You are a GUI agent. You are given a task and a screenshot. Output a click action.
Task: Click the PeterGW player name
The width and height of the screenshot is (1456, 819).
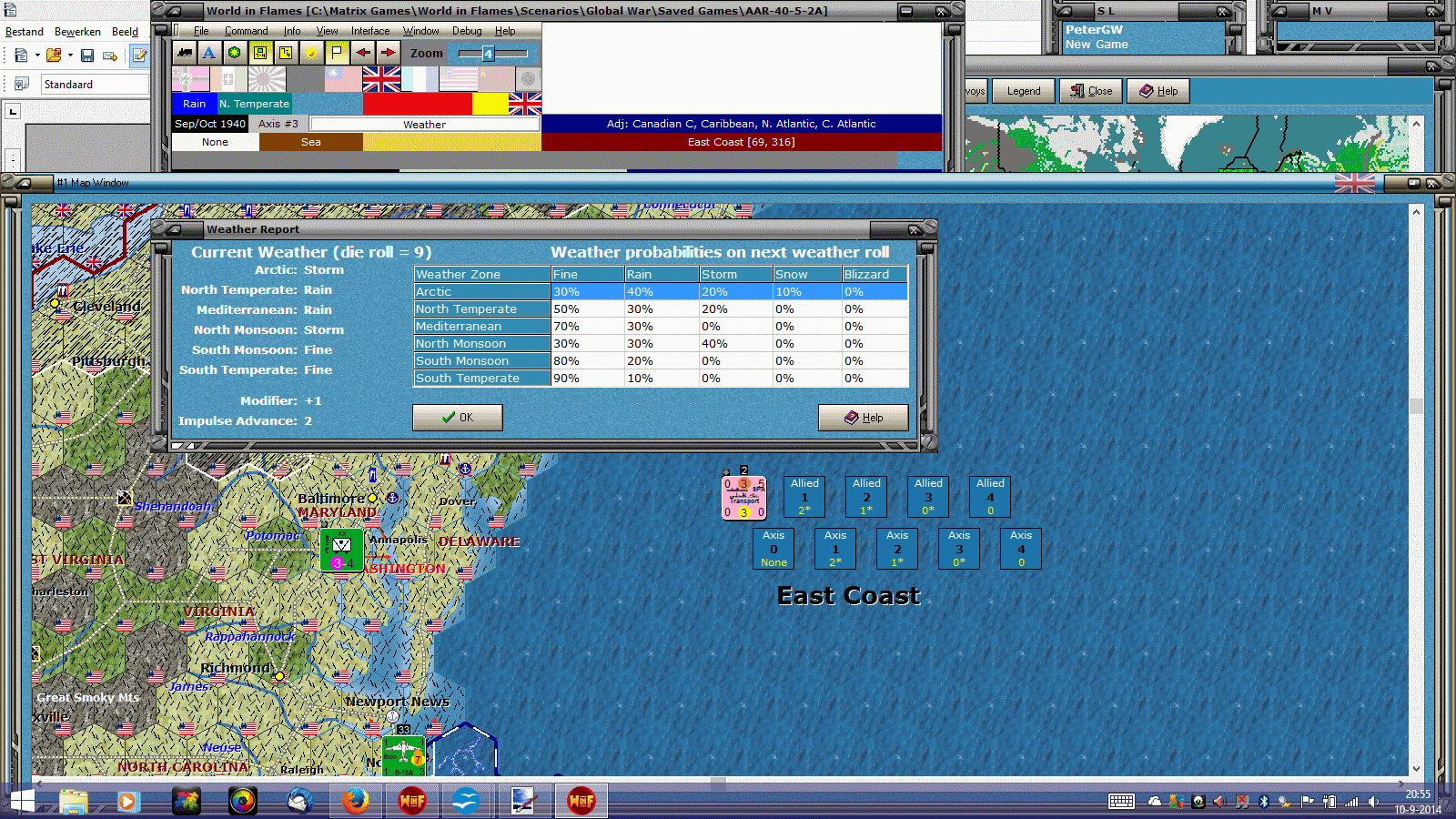[x=1094, y=30]
